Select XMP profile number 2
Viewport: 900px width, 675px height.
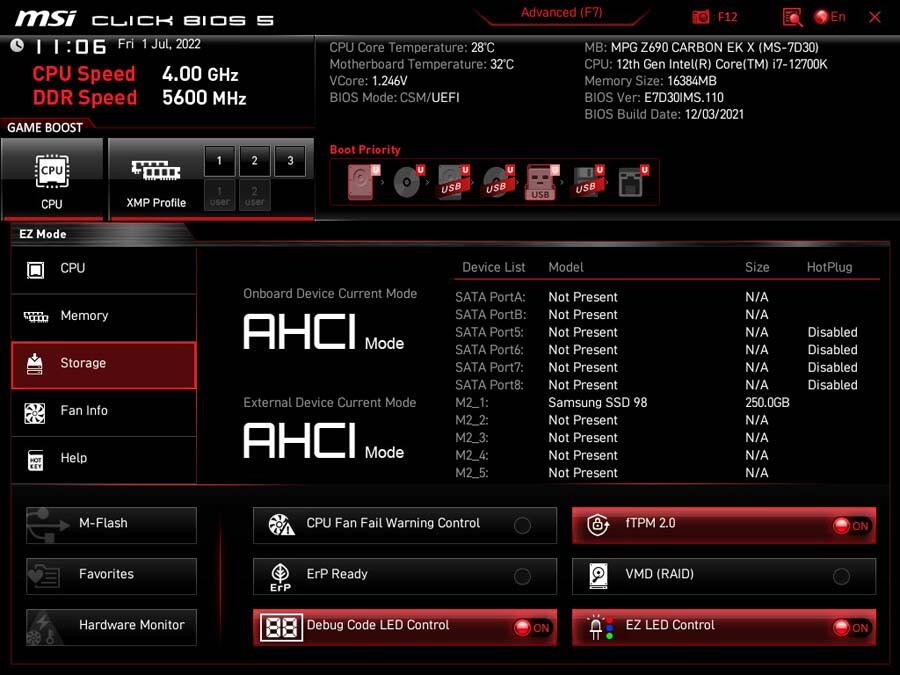(x=254, y=161)
